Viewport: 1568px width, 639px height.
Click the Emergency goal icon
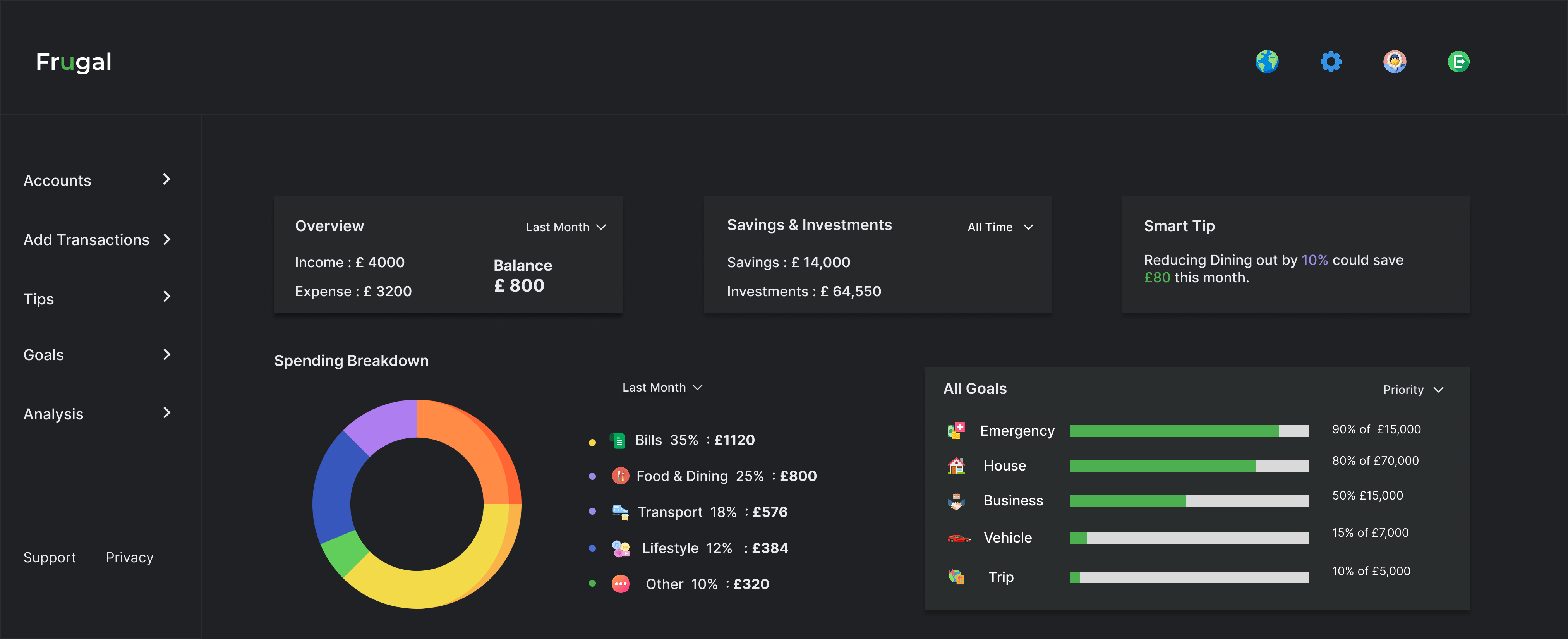point(956,431)
